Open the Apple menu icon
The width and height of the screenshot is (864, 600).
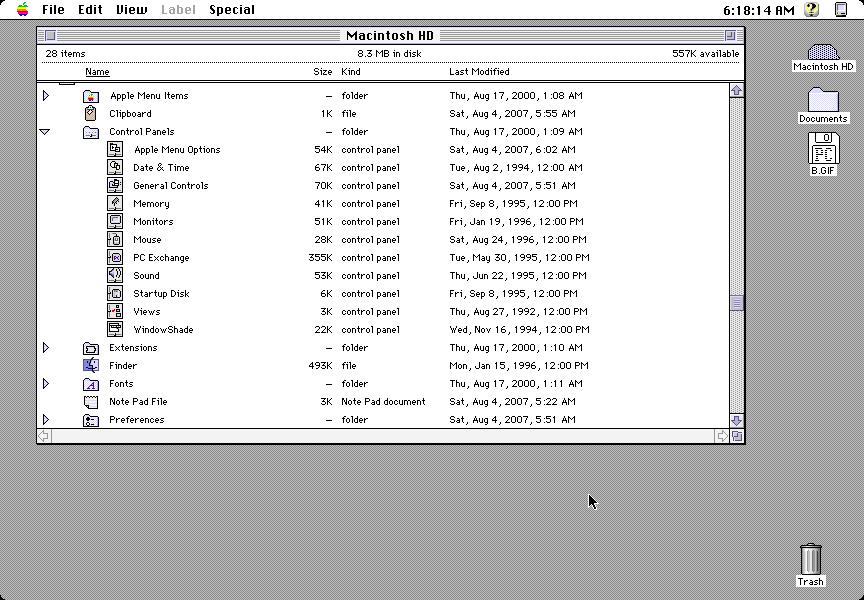tap(23, 9)
